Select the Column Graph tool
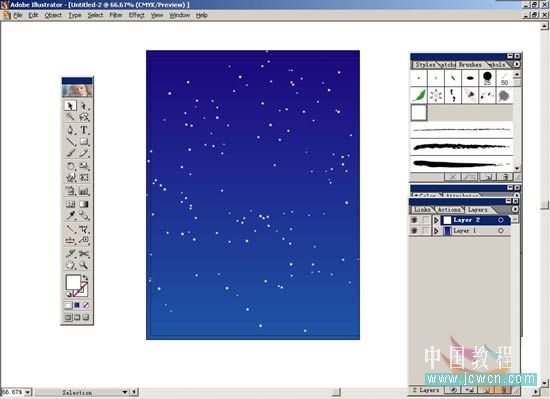Viewport: 550px width, 399px height. coord(83,191)
